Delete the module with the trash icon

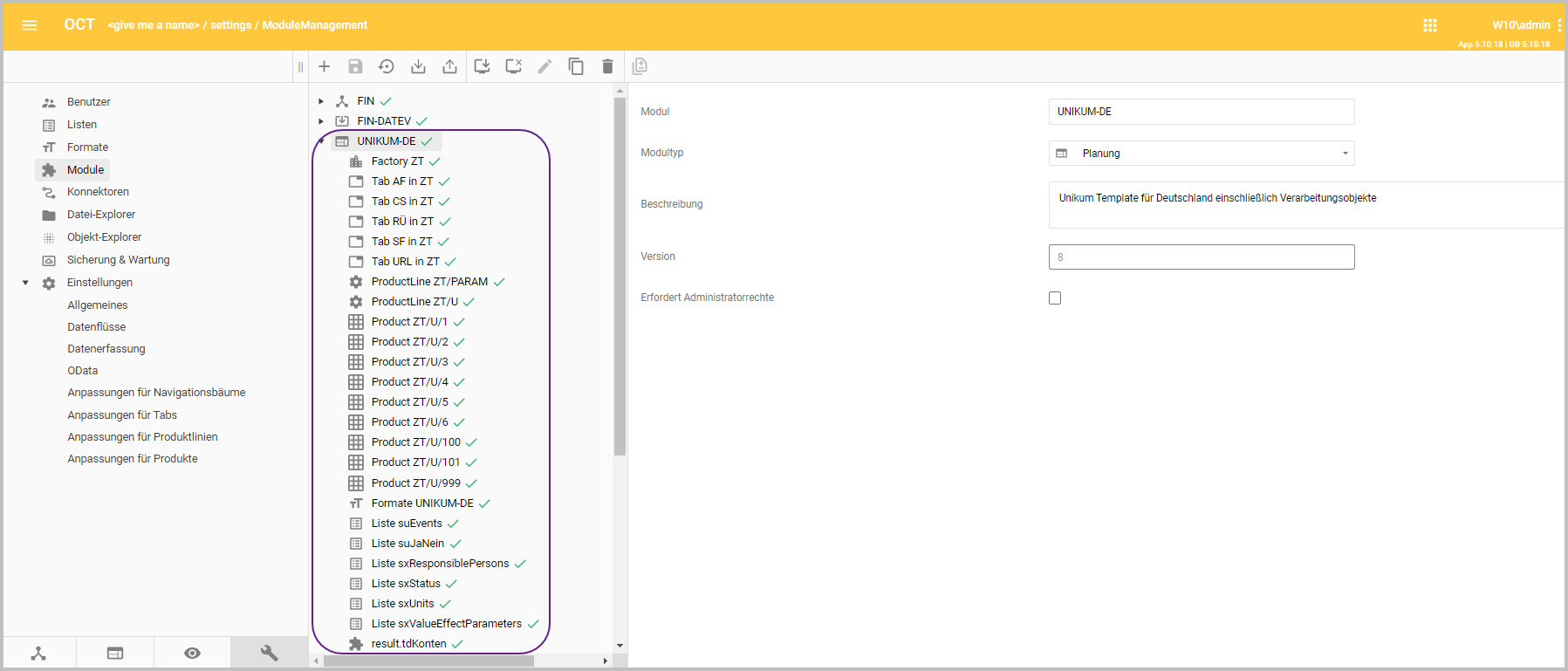click(x=607, y=66)
